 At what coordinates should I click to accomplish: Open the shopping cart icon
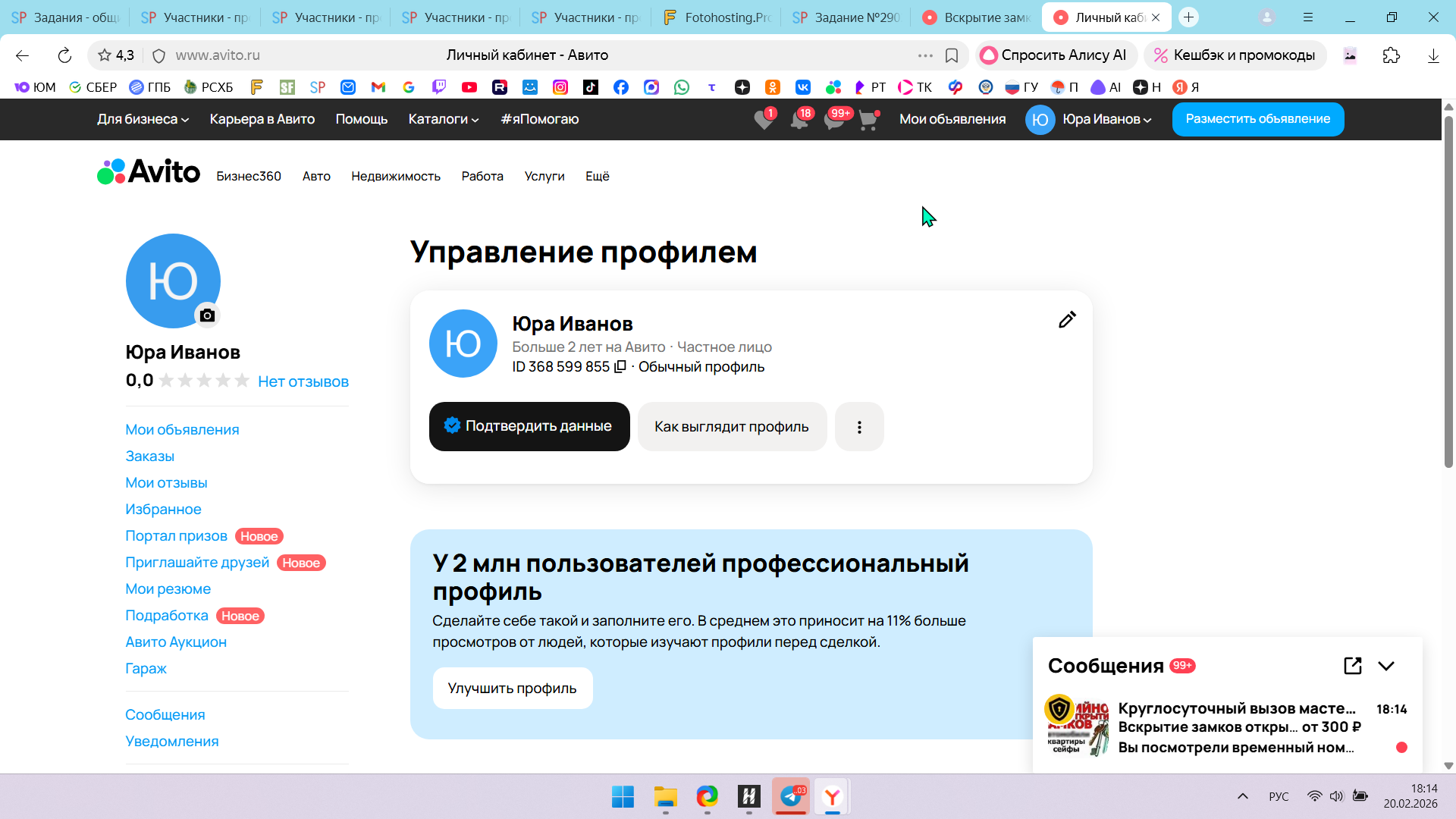(x=868, y=120)
